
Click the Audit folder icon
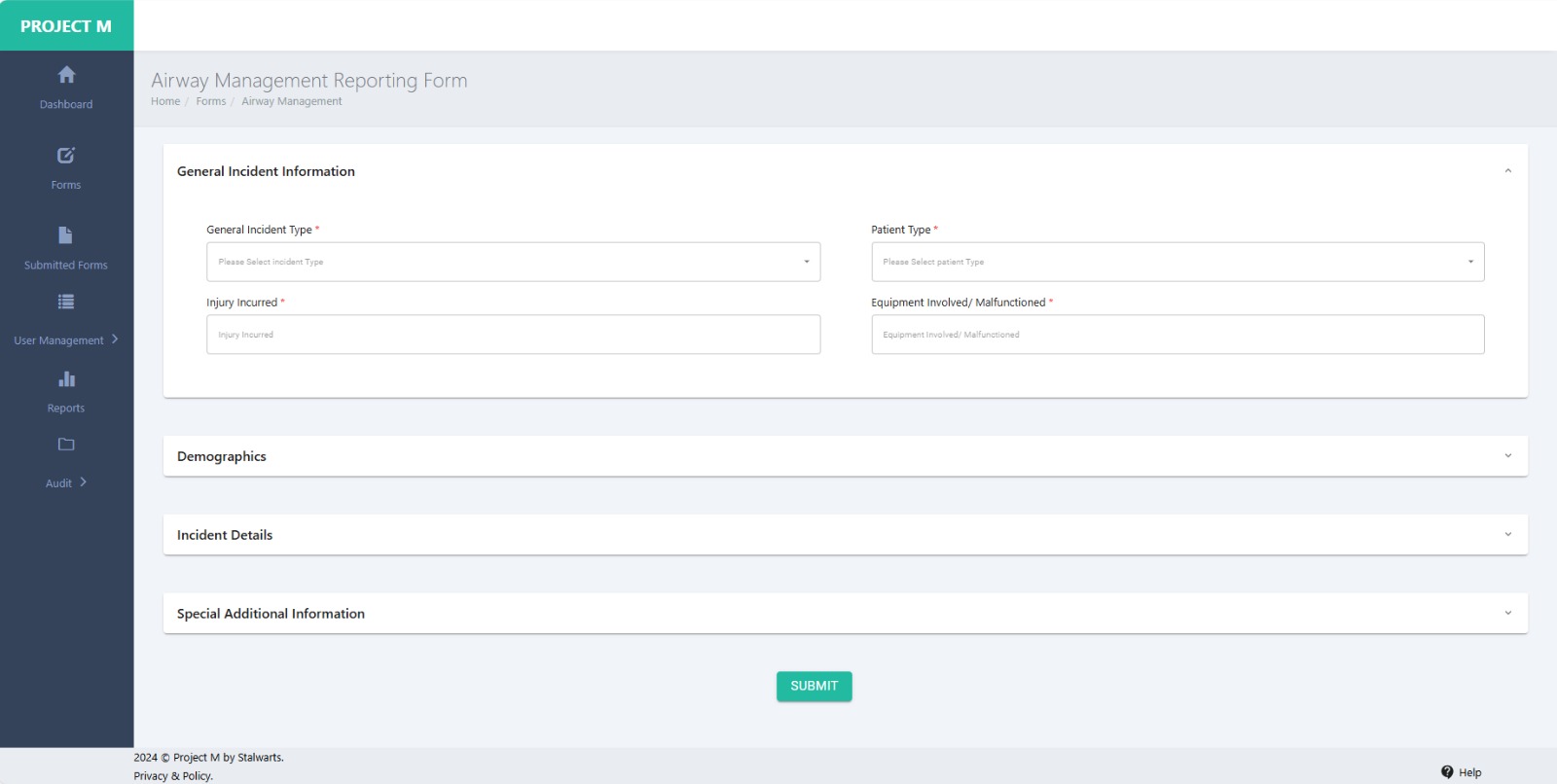[x=66, y=445]
